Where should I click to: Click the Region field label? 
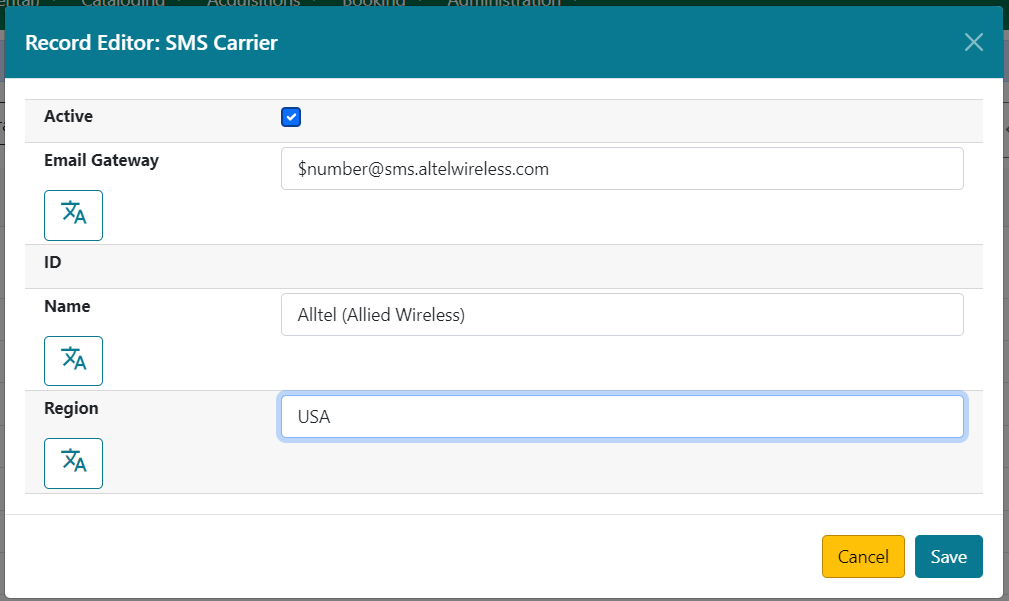[x=71, y=409]
